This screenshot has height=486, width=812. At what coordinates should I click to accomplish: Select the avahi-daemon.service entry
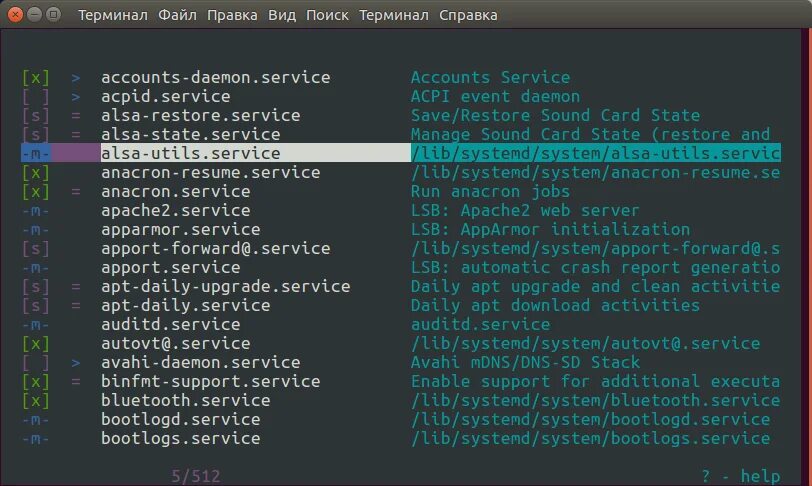200,363
